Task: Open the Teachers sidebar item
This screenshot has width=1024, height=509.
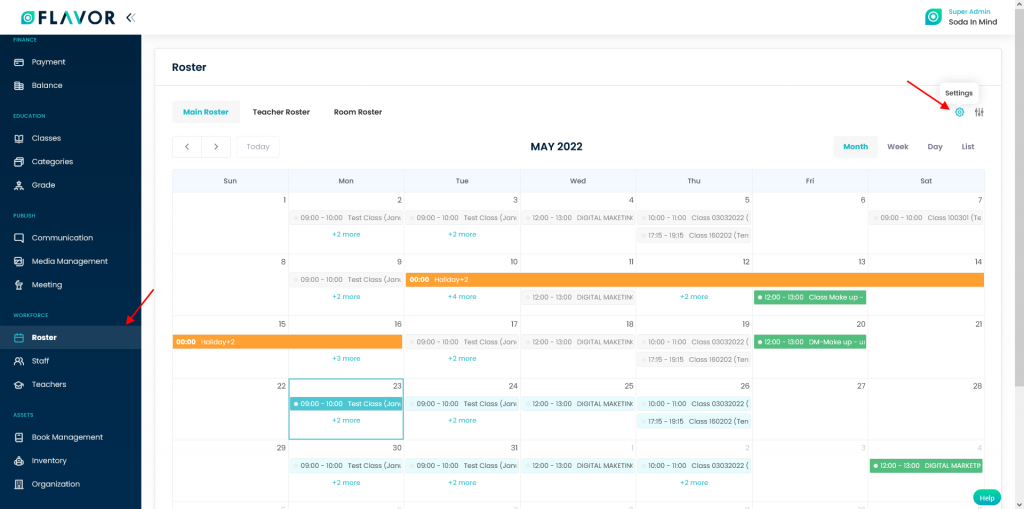Action: coord(48,384)
